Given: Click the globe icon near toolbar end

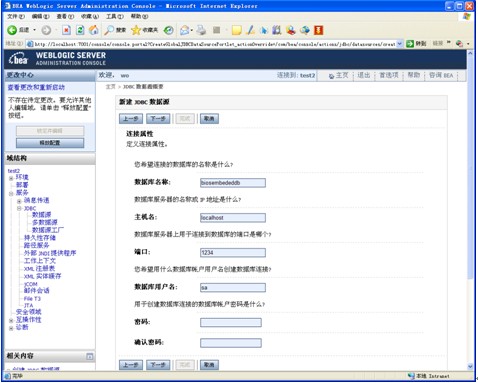Looking at the screenshot, I should coord(305,30).
